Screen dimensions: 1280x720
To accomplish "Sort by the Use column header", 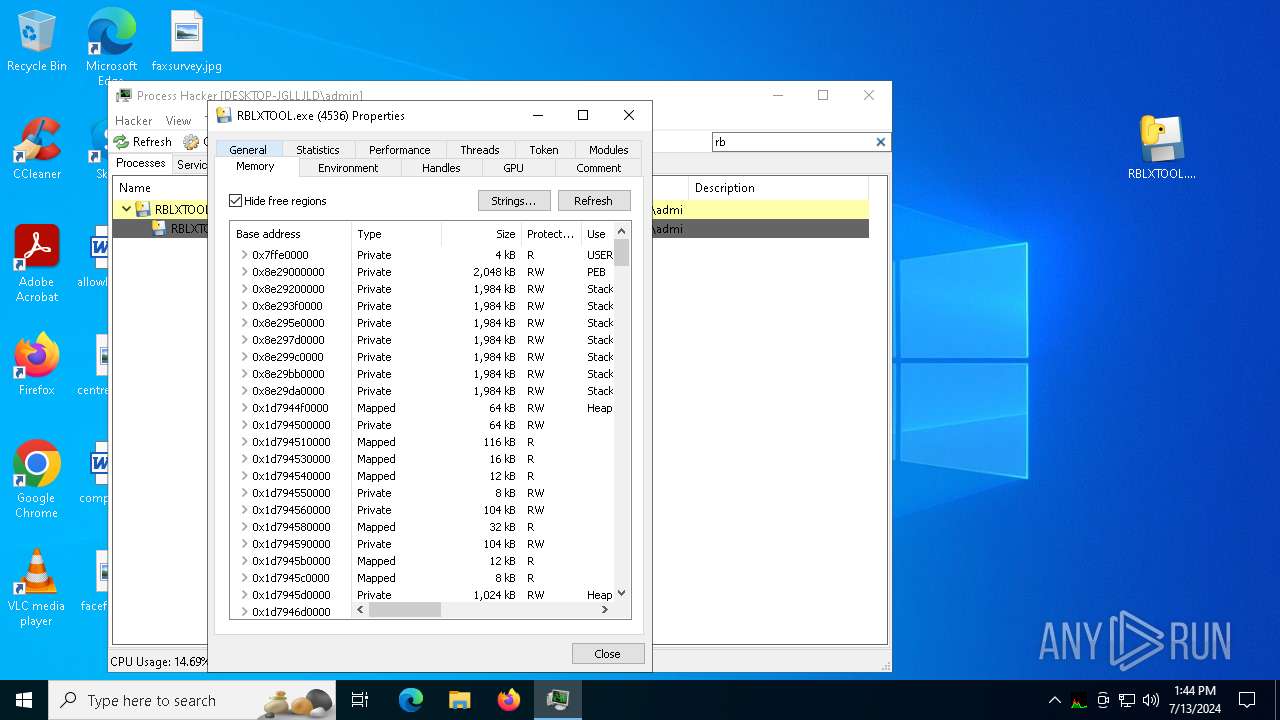I will (598, 234).
